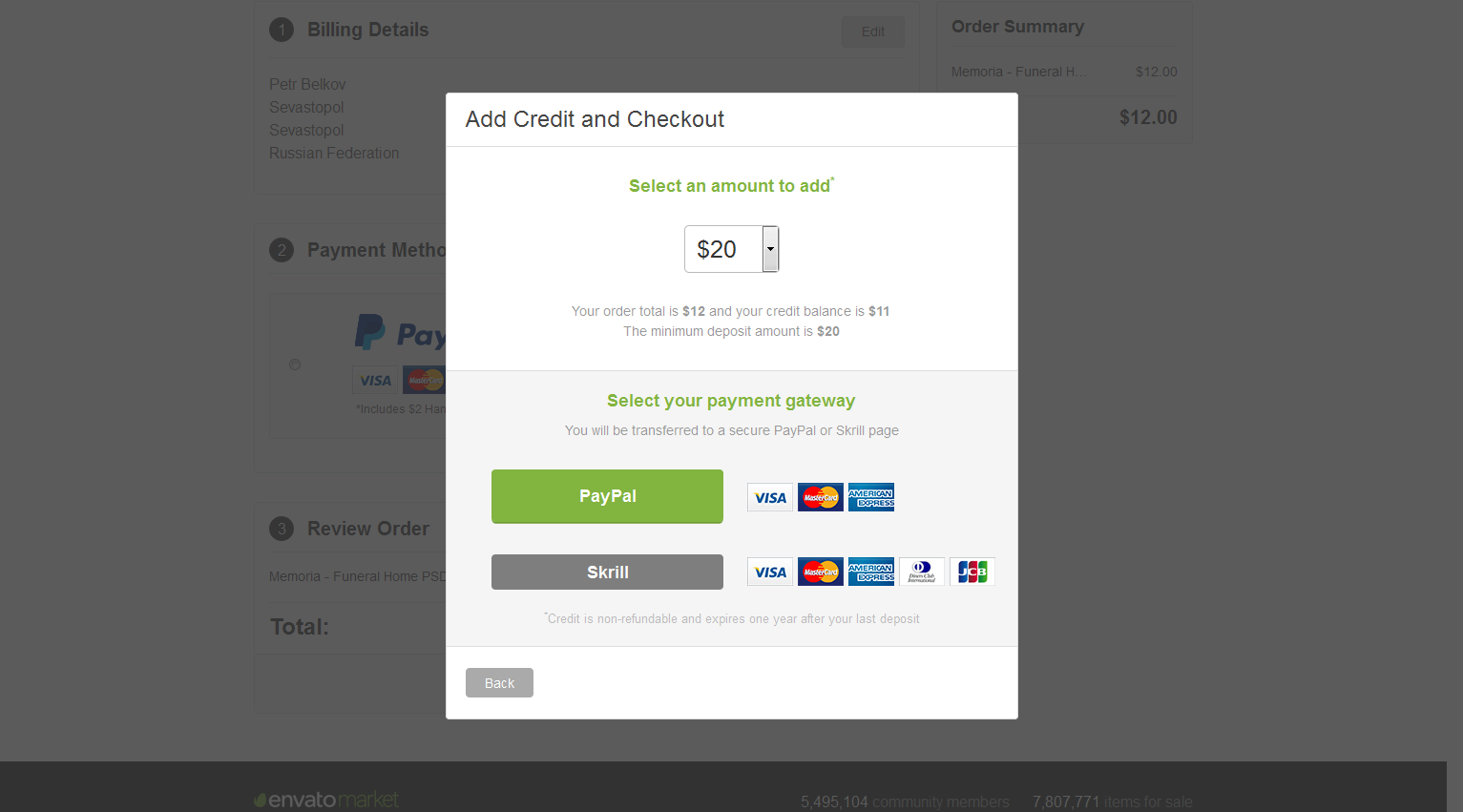
Task: Click the Visa icon beside PayPal button
Action: coord(770,497)
